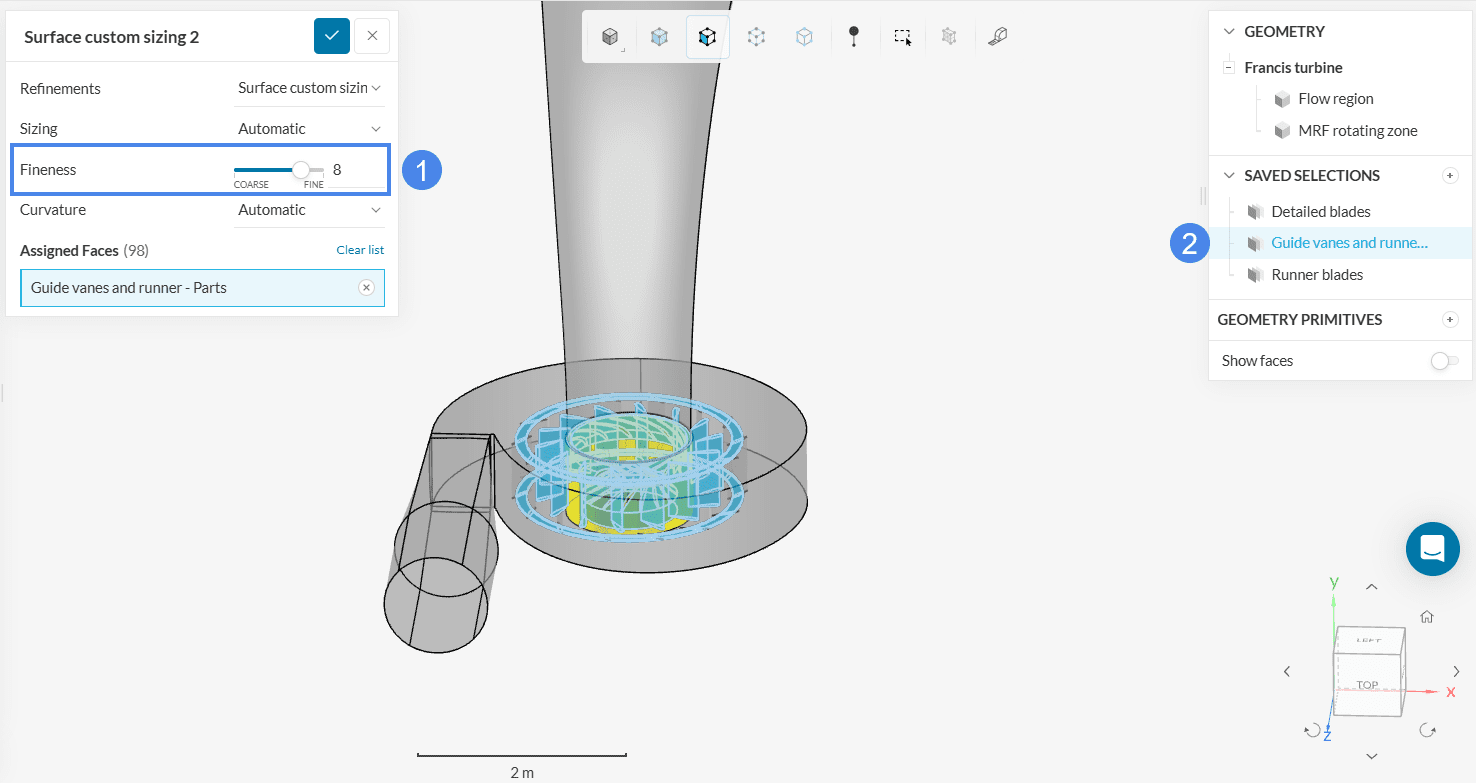Select the MRF rotating zone item
The height and width of the screenshot is (783, 1476).
point(1357,131)
